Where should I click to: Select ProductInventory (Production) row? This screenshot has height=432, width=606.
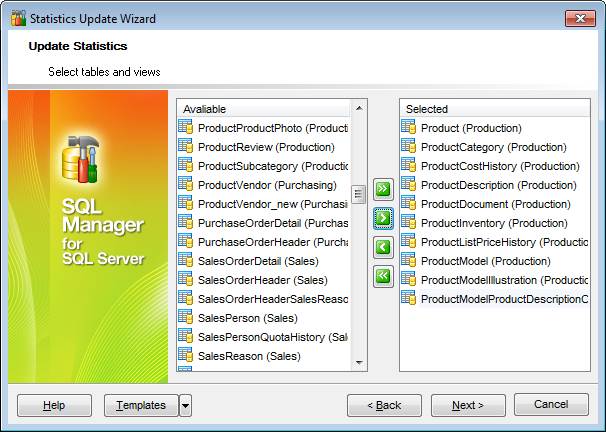pyautogui.click(x=494, y=223)
